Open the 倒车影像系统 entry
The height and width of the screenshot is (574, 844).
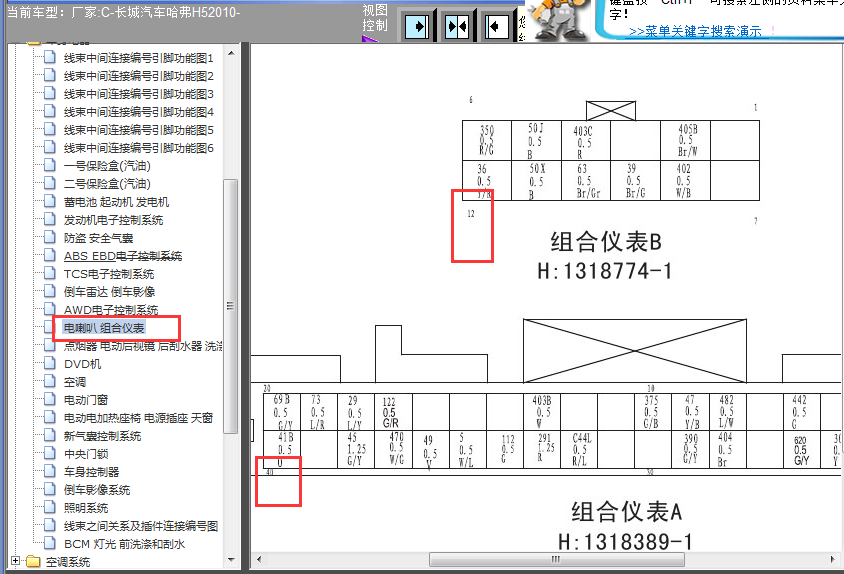pos(97,490)
